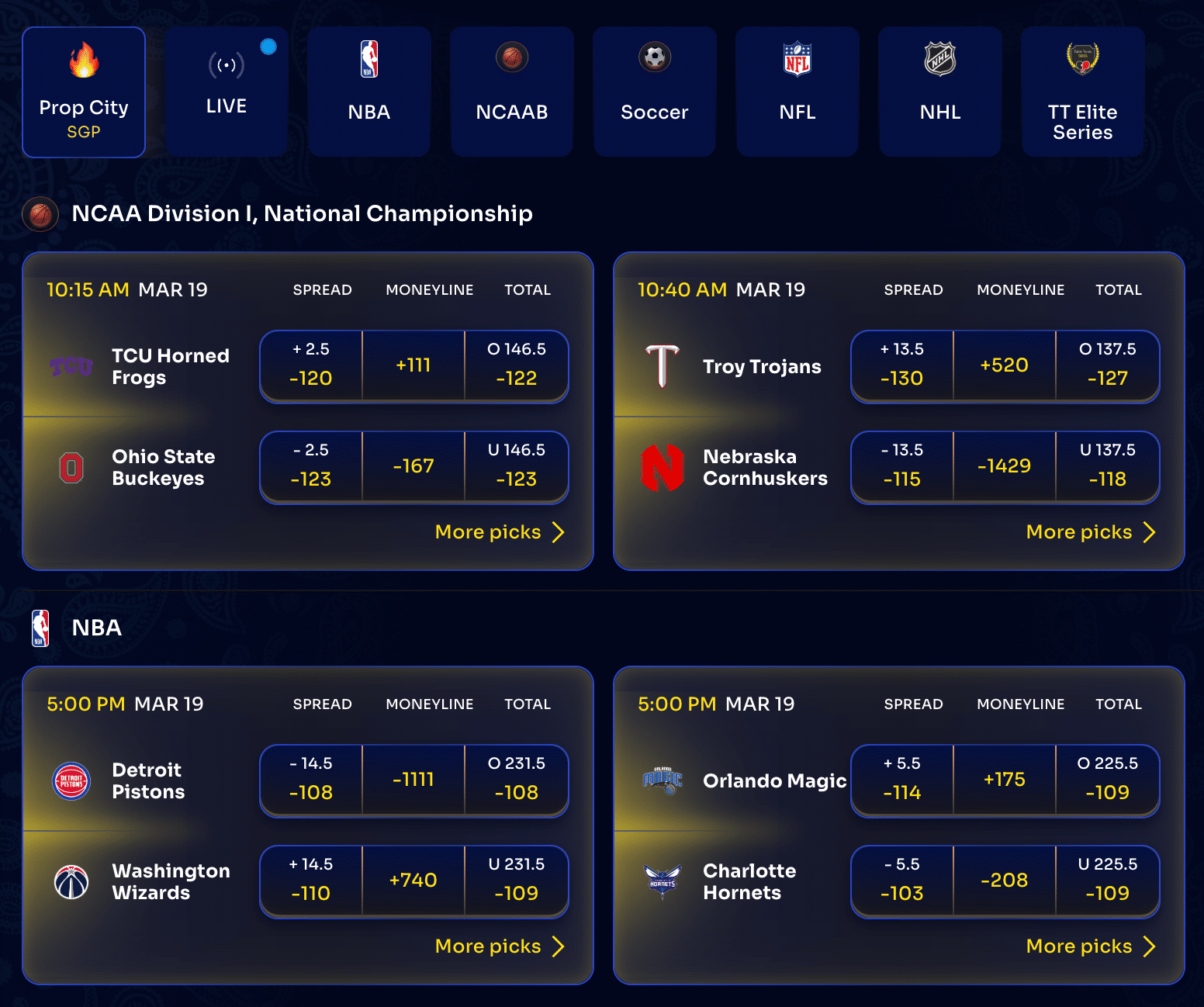Bet Ohio State moneyline at -167

pyautogui.click(x=413, y=466)
